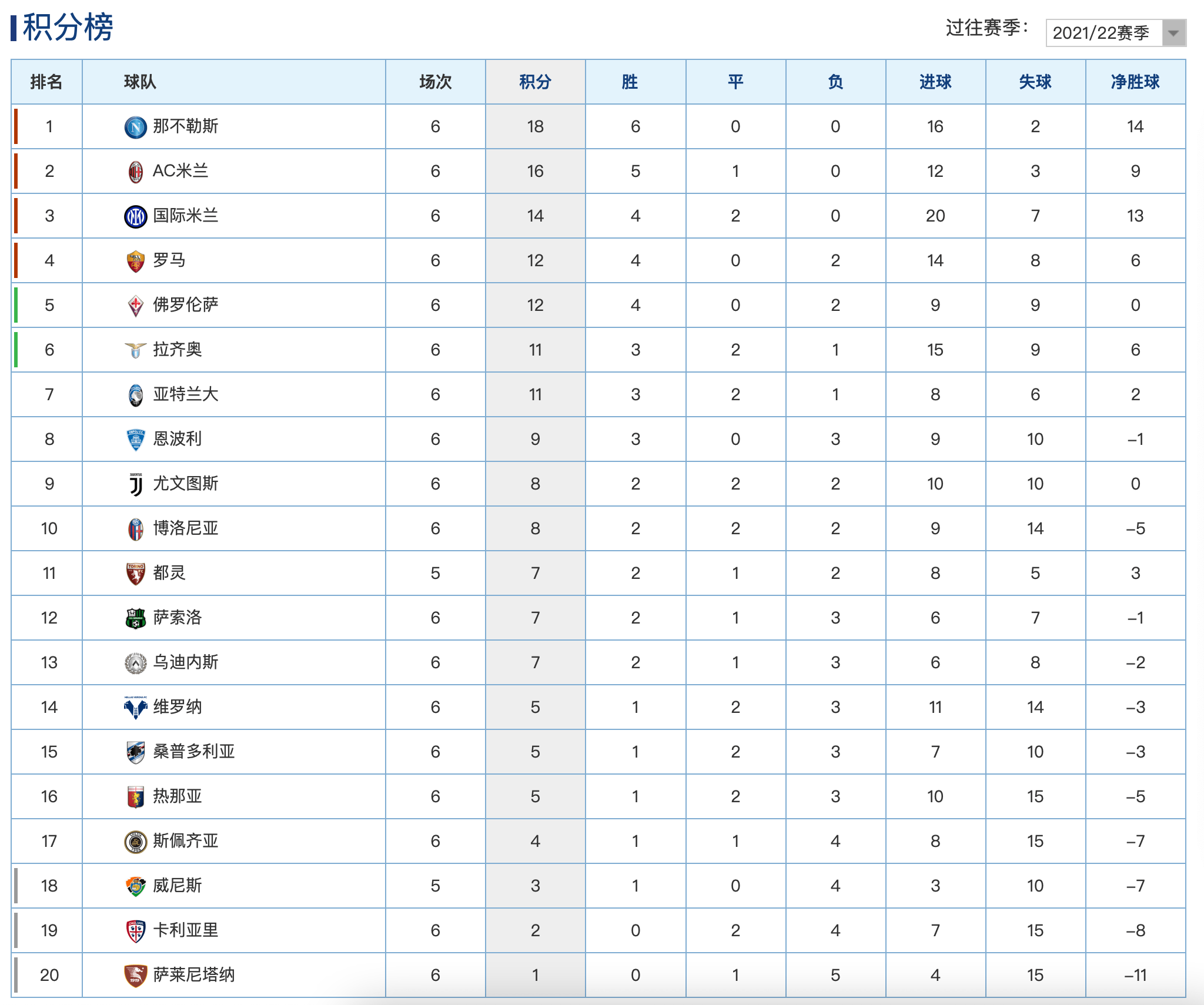1204x1005 pixels.
Task: Click the Sassuolo club crest icon
Action: coord(136,618)
